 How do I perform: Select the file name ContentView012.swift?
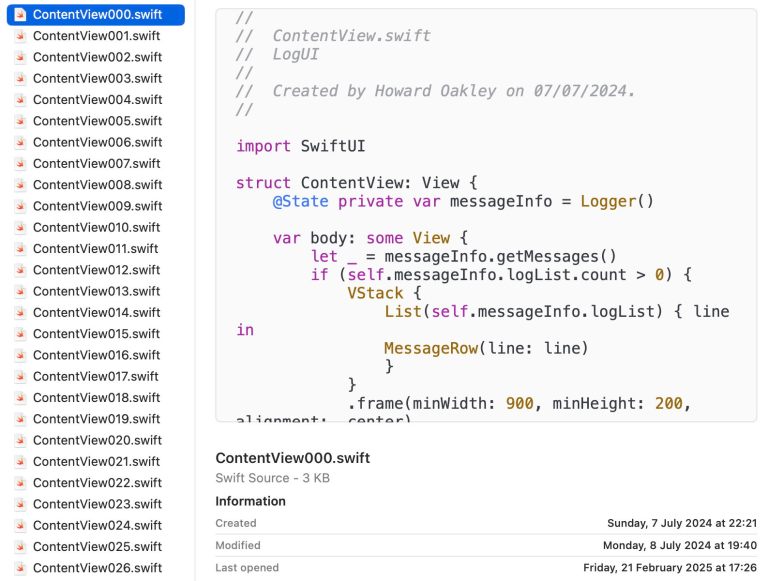[x=96, y=270]
